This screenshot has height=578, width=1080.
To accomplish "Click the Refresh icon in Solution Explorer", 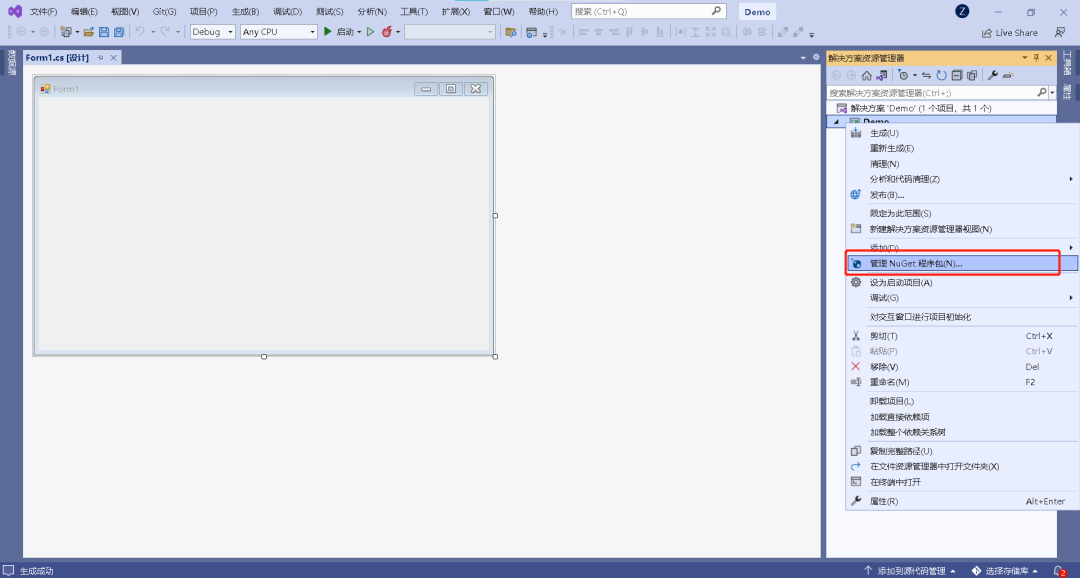I will coord(941,75).
